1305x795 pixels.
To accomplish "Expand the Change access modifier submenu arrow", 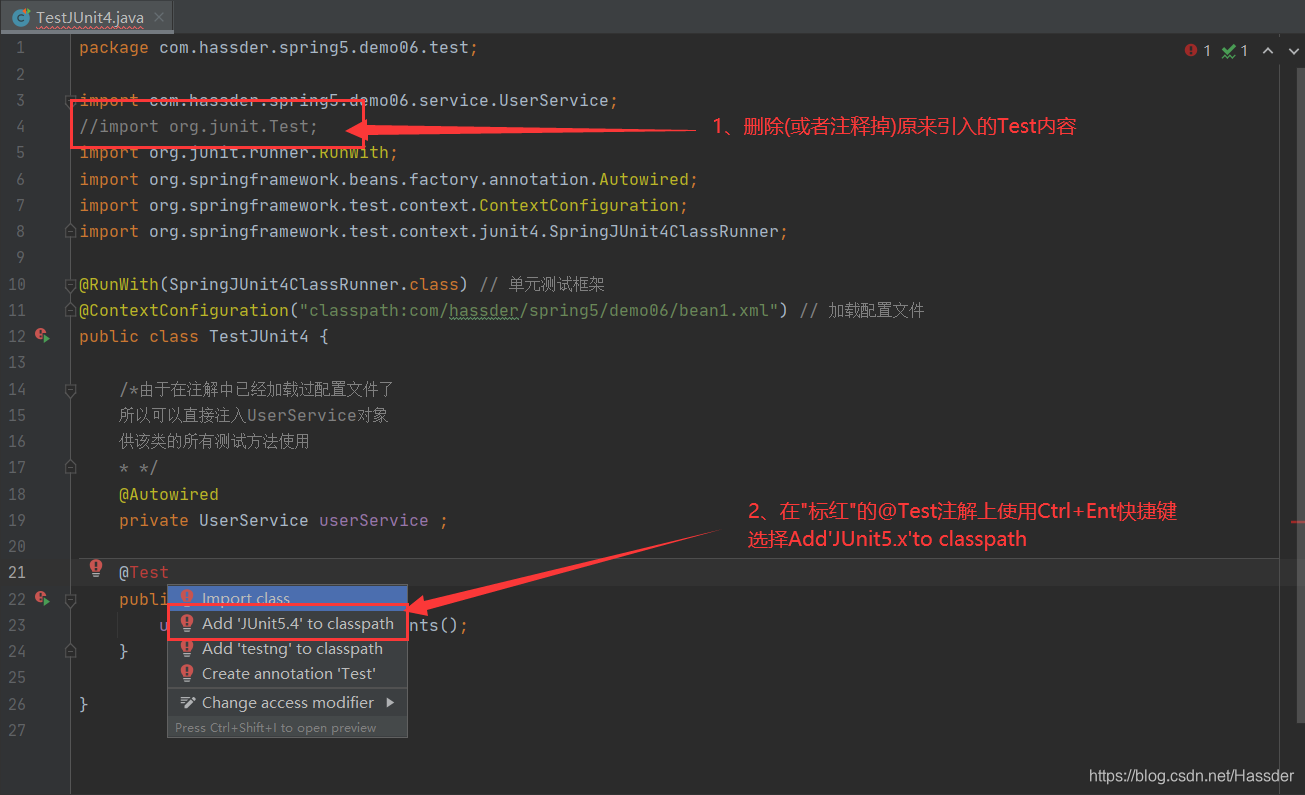I will tap(390, 703).
